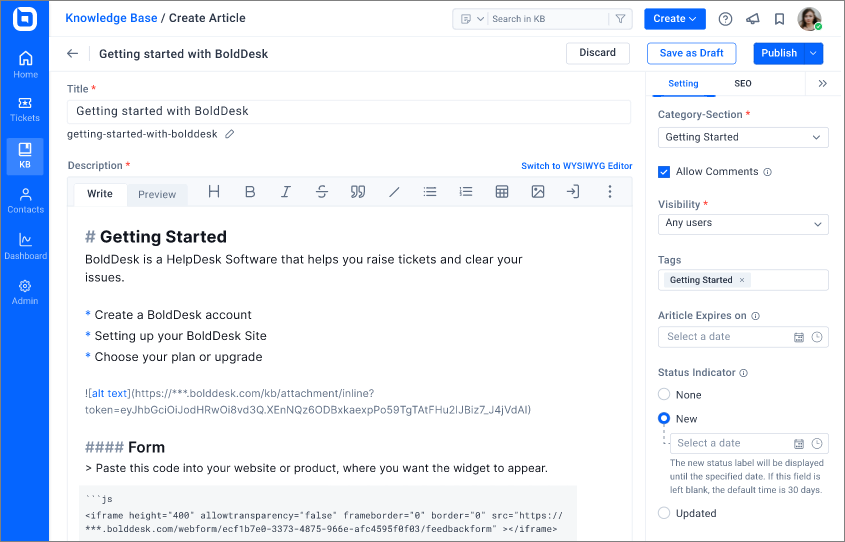Viewport: 845px width, 542px height.
Task: Click Switch to WYSIWYG Editor link
Action: pyautogui.click(x=577, y=166)
